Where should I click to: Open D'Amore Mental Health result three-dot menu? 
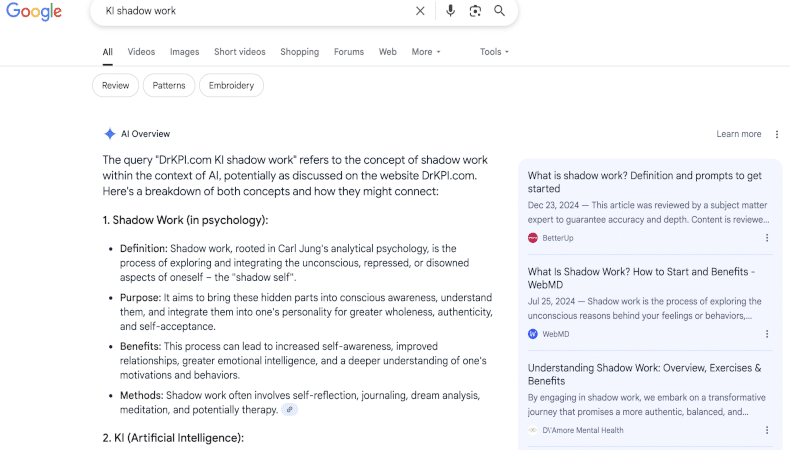coord(767,430)
